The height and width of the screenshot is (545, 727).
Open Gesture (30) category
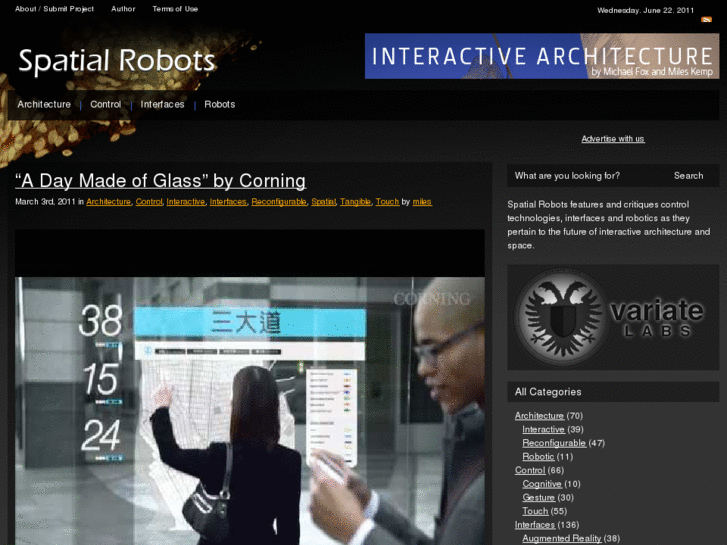tap(539, 498)
